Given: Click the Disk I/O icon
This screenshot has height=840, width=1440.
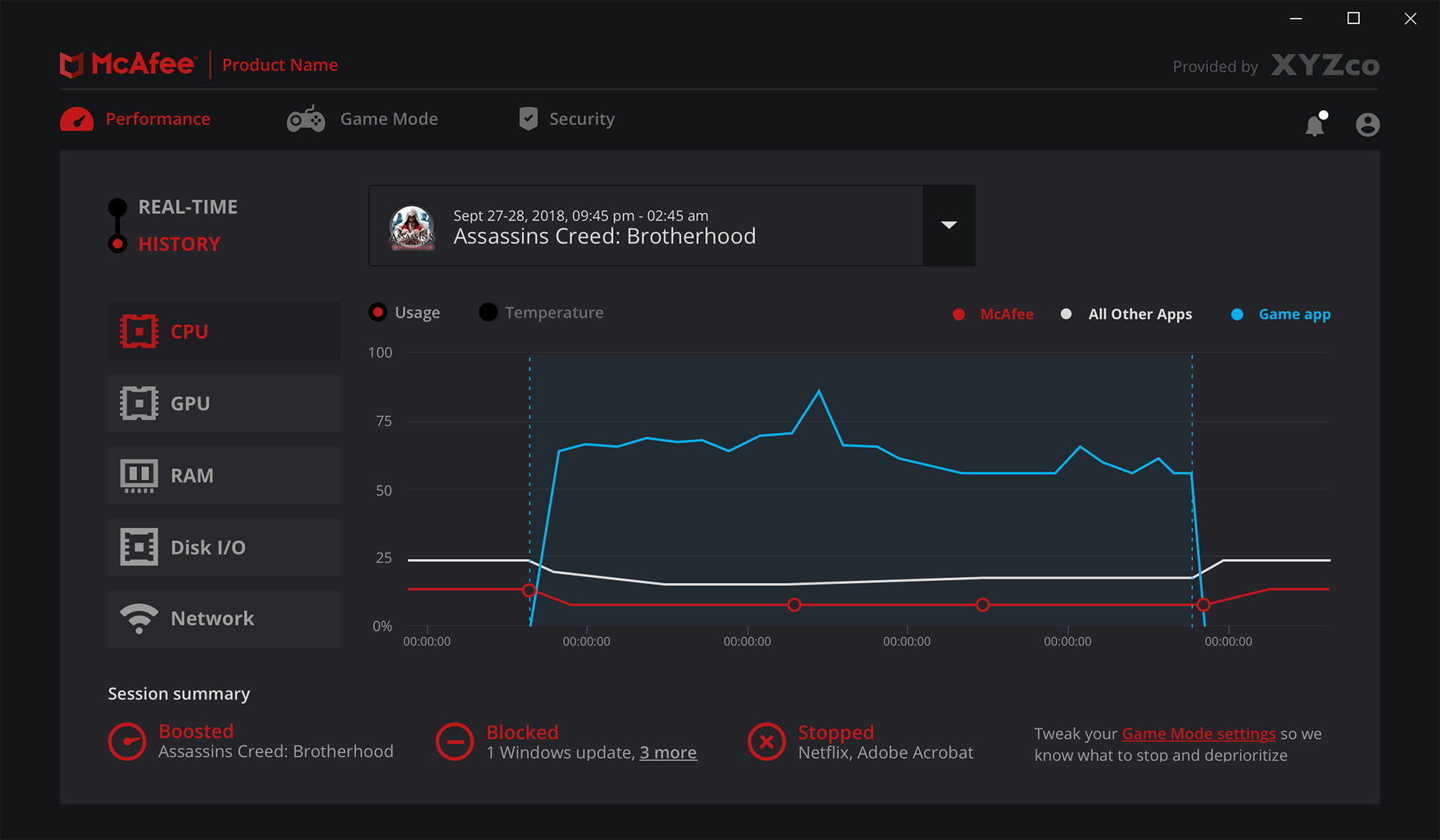Looking at the screenshot, I should [x=139, y=547].
